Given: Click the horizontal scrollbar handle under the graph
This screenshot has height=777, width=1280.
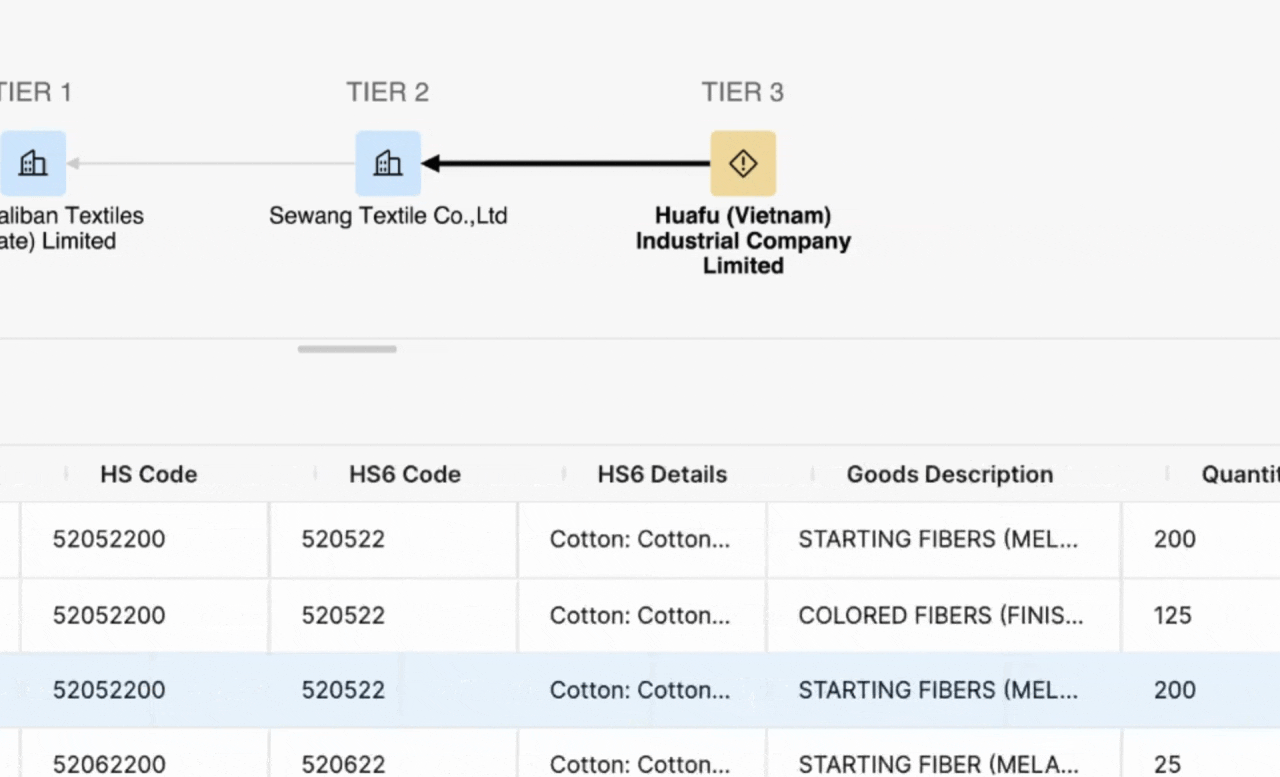Looking at the screenshot, I should (x=347, y=349).
